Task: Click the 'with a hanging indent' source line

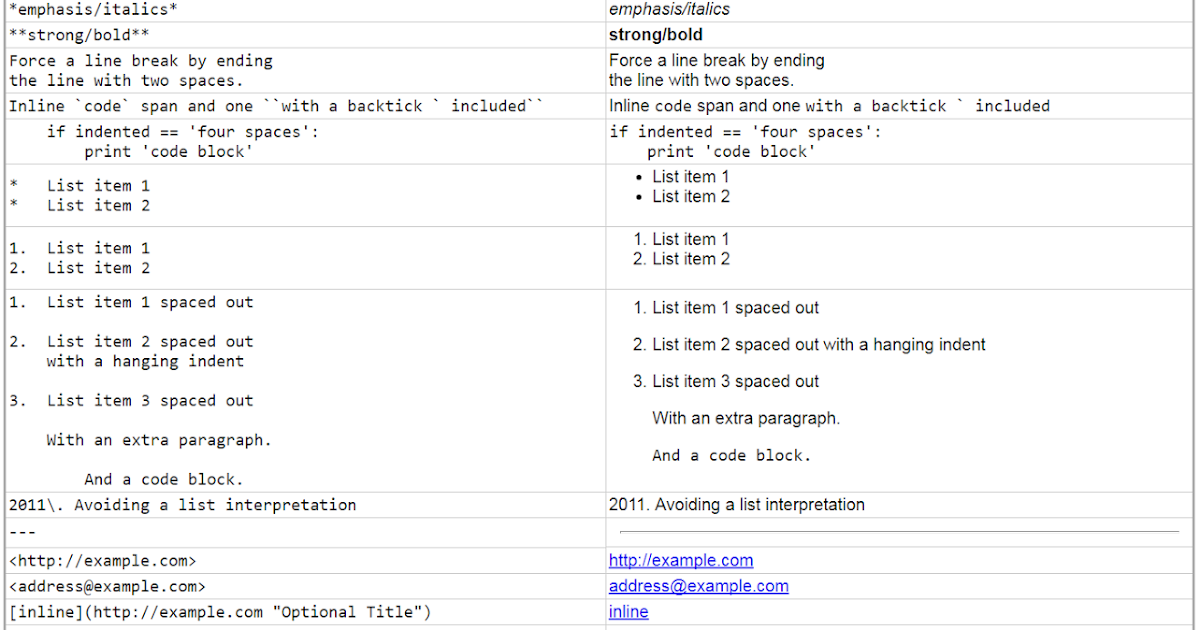Action: click(x=145, y=361)
